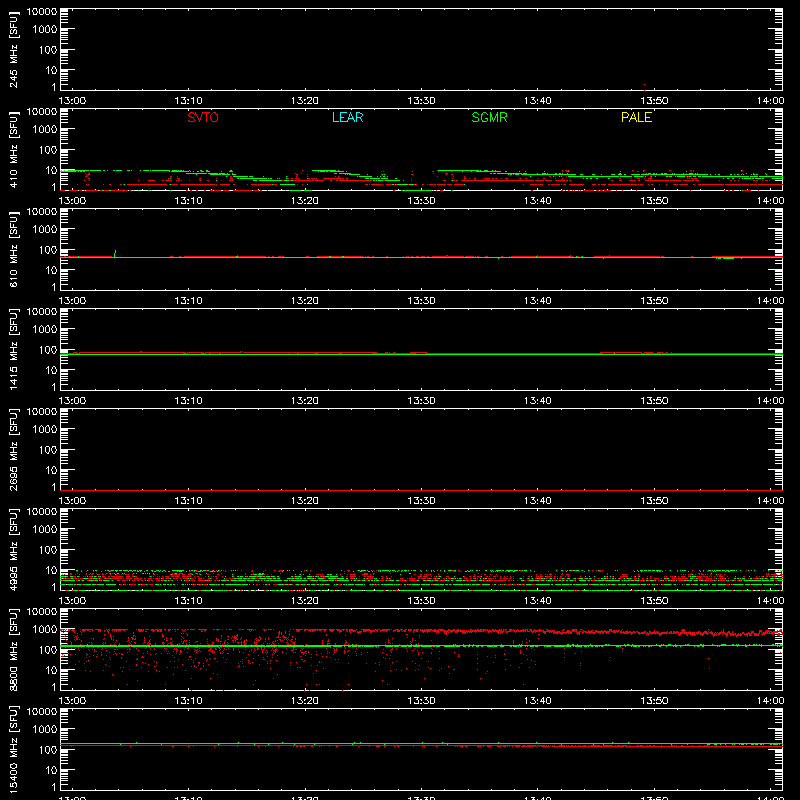Select the 245 MHz [SFU] axis title
The width and height of the screenshot is (800, 800).
coord(13,49)
